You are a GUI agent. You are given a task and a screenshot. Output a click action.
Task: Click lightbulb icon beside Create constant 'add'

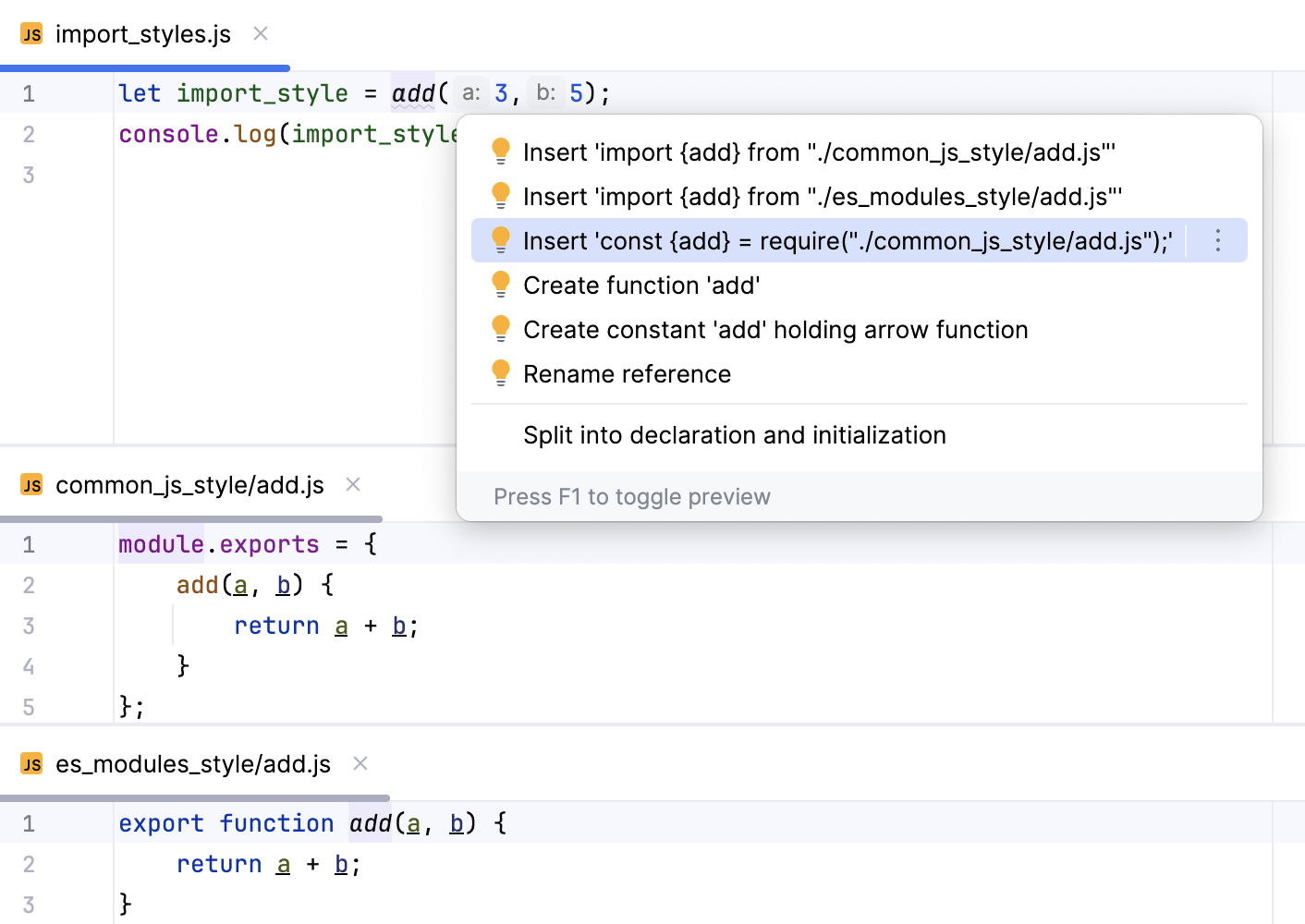[501, 329]
